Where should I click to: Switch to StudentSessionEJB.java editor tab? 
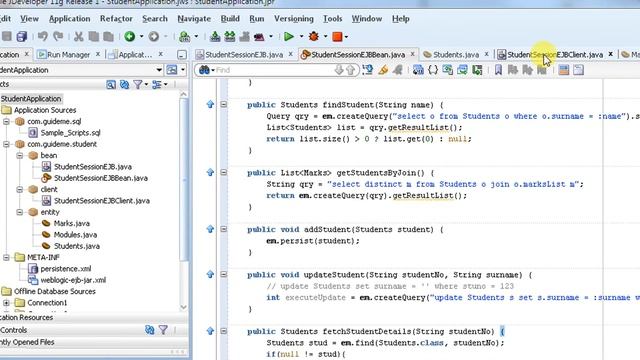(x=244, y=54)
